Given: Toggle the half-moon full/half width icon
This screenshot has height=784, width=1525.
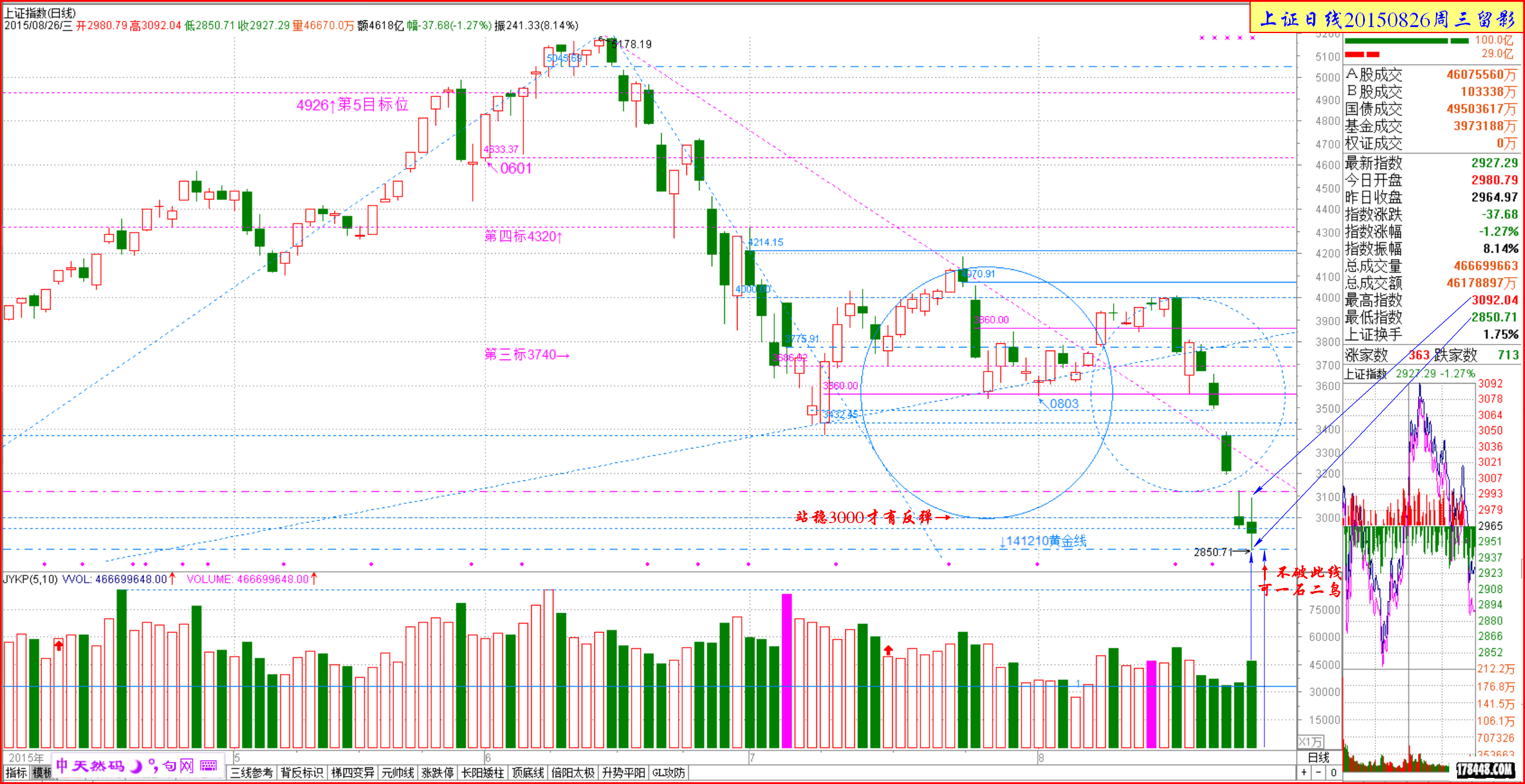Looking at the screenshot, I should pyautogui.click(x=137, y=766).
